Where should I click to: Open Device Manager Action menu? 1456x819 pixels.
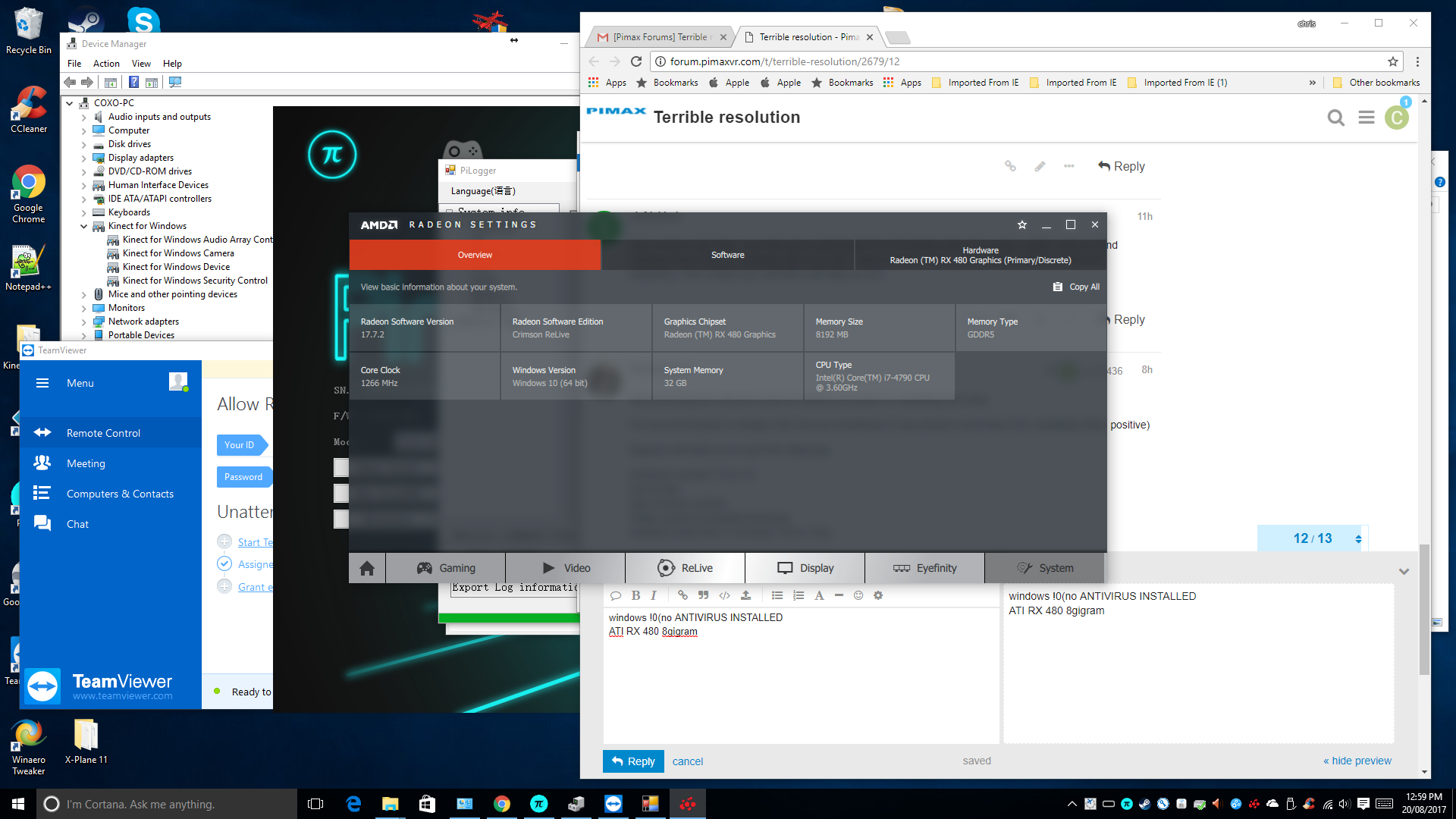coord(106,64)
